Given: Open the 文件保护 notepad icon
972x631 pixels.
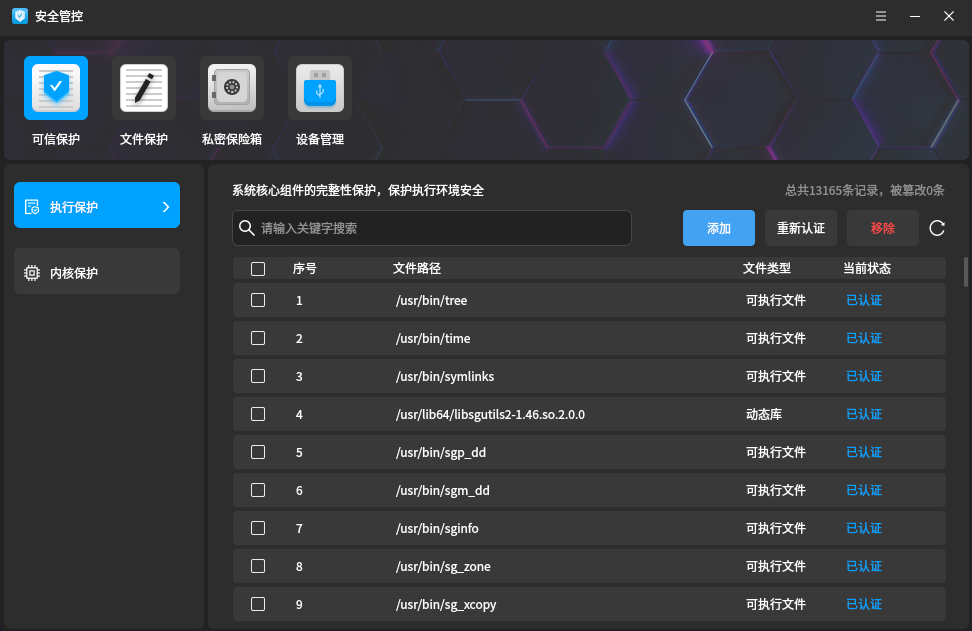Looking at the screenshot, I should point(144,88).
